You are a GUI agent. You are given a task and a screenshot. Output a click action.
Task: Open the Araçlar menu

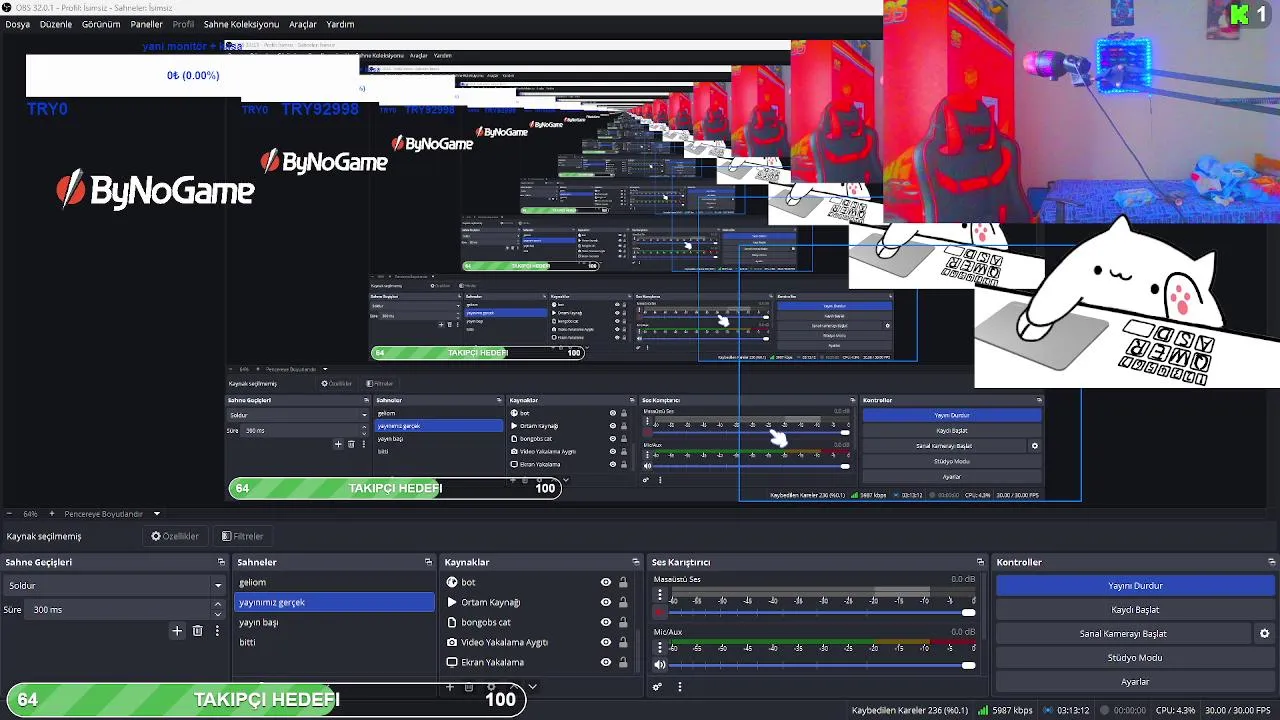303,24
